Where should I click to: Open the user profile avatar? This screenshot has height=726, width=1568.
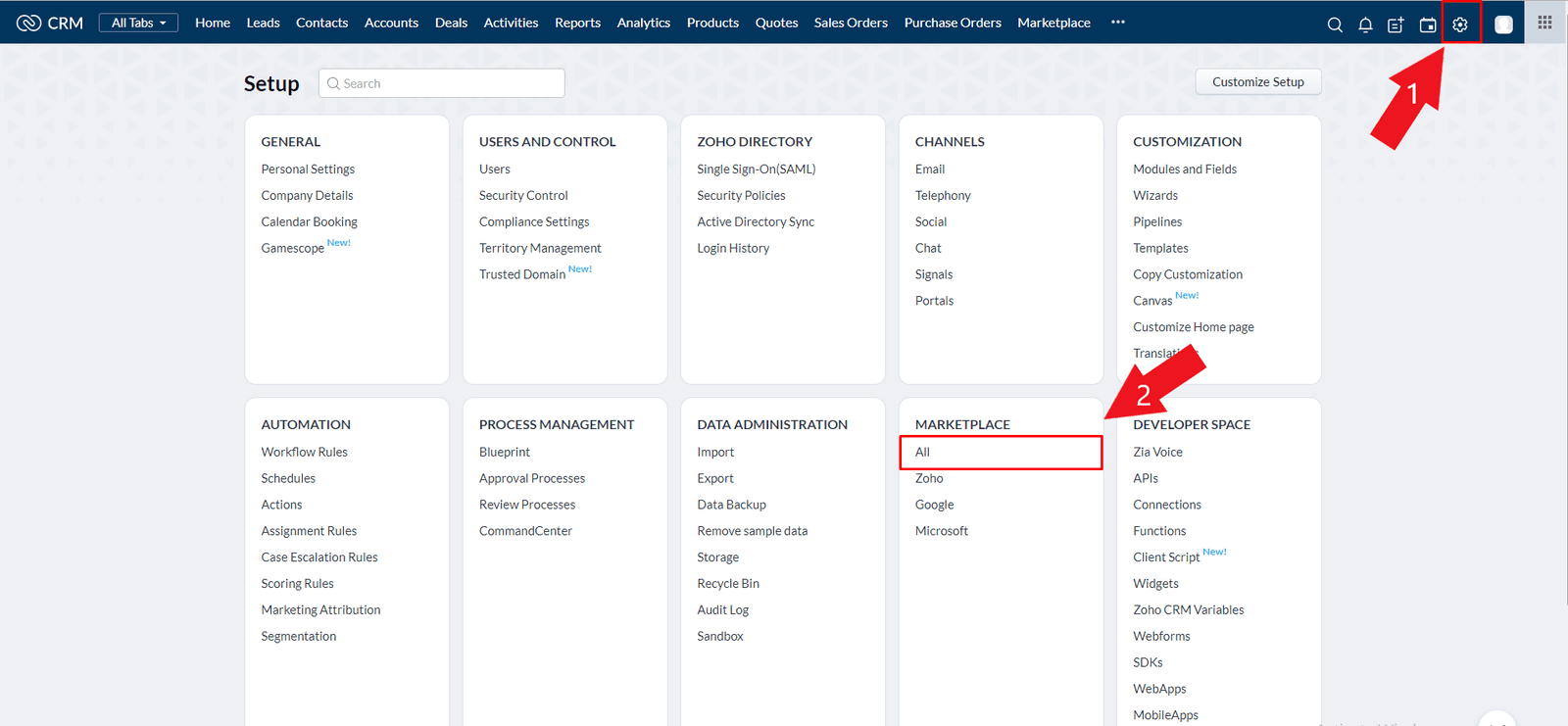tap(1503, 24)
